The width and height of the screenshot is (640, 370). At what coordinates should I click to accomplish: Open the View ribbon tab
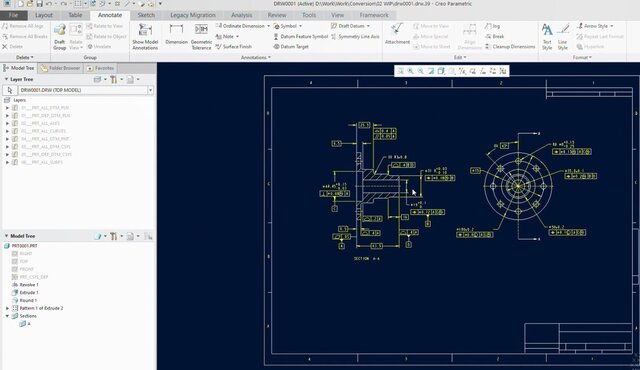coord(337,15)
